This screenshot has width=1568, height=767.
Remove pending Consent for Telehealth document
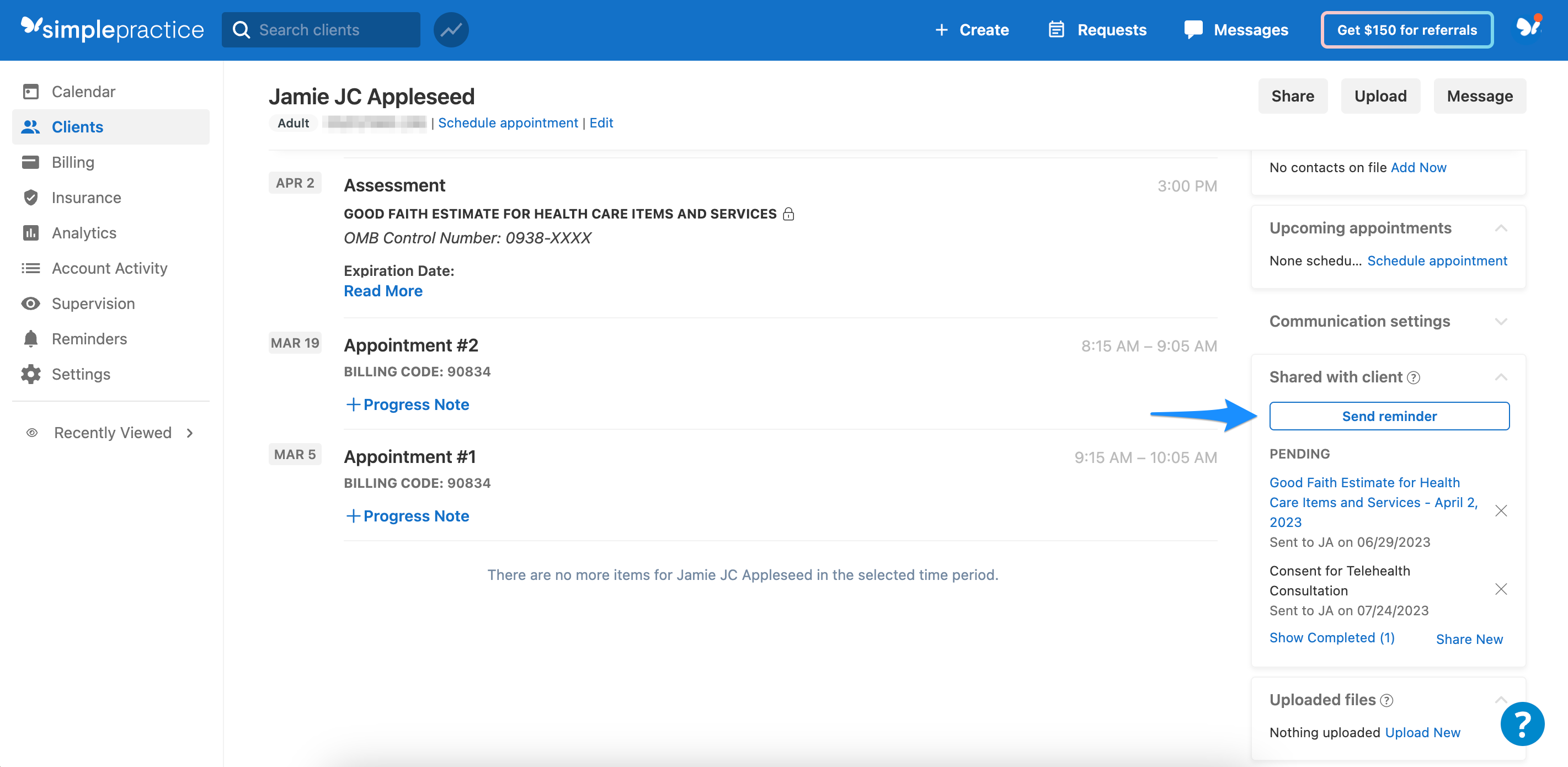point(1501,589)
